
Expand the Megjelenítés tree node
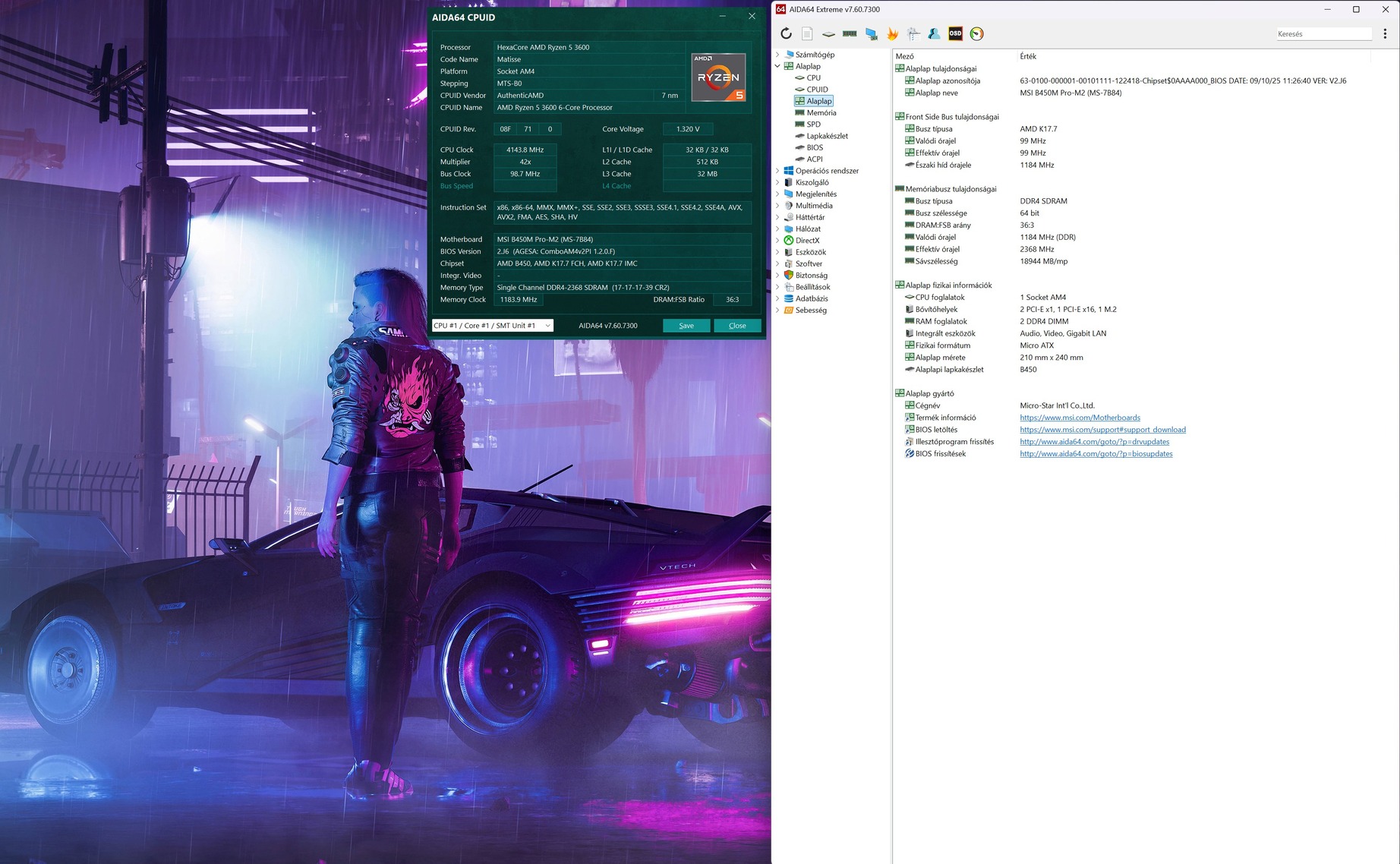click(x=777, y=194)
